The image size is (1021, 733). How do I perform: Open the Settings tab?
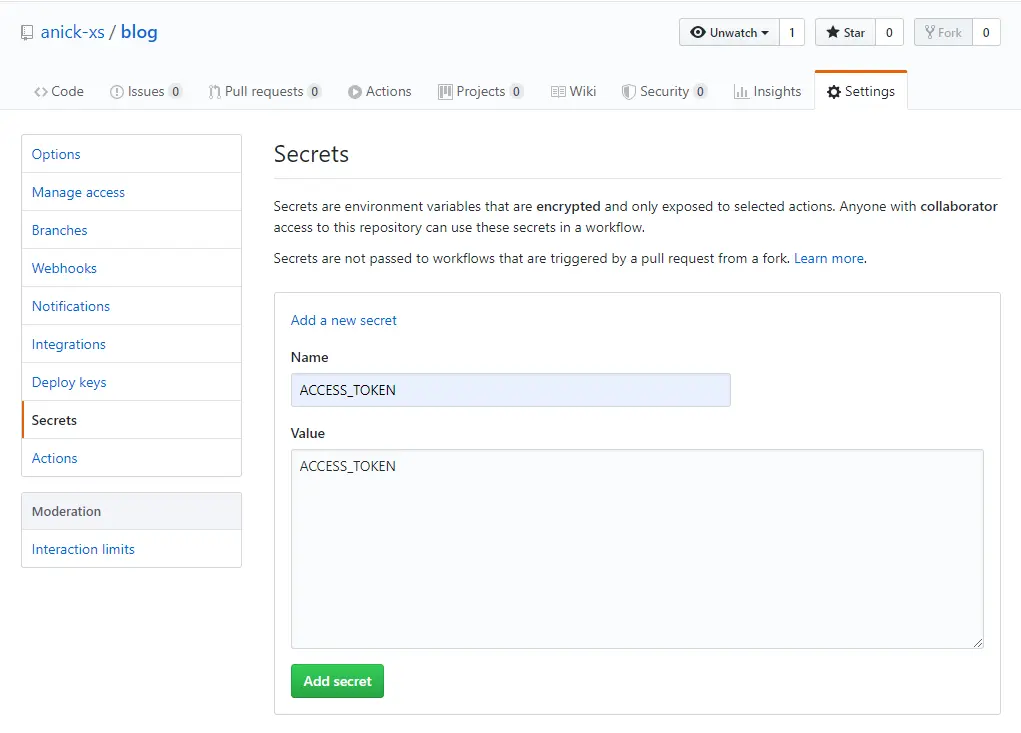click(x=861, y=91)
